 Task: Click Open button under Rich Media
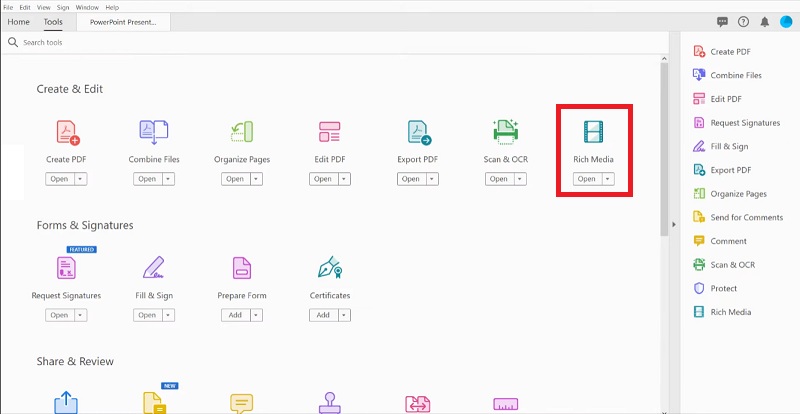pyautogui.click(x=587, y=179)
